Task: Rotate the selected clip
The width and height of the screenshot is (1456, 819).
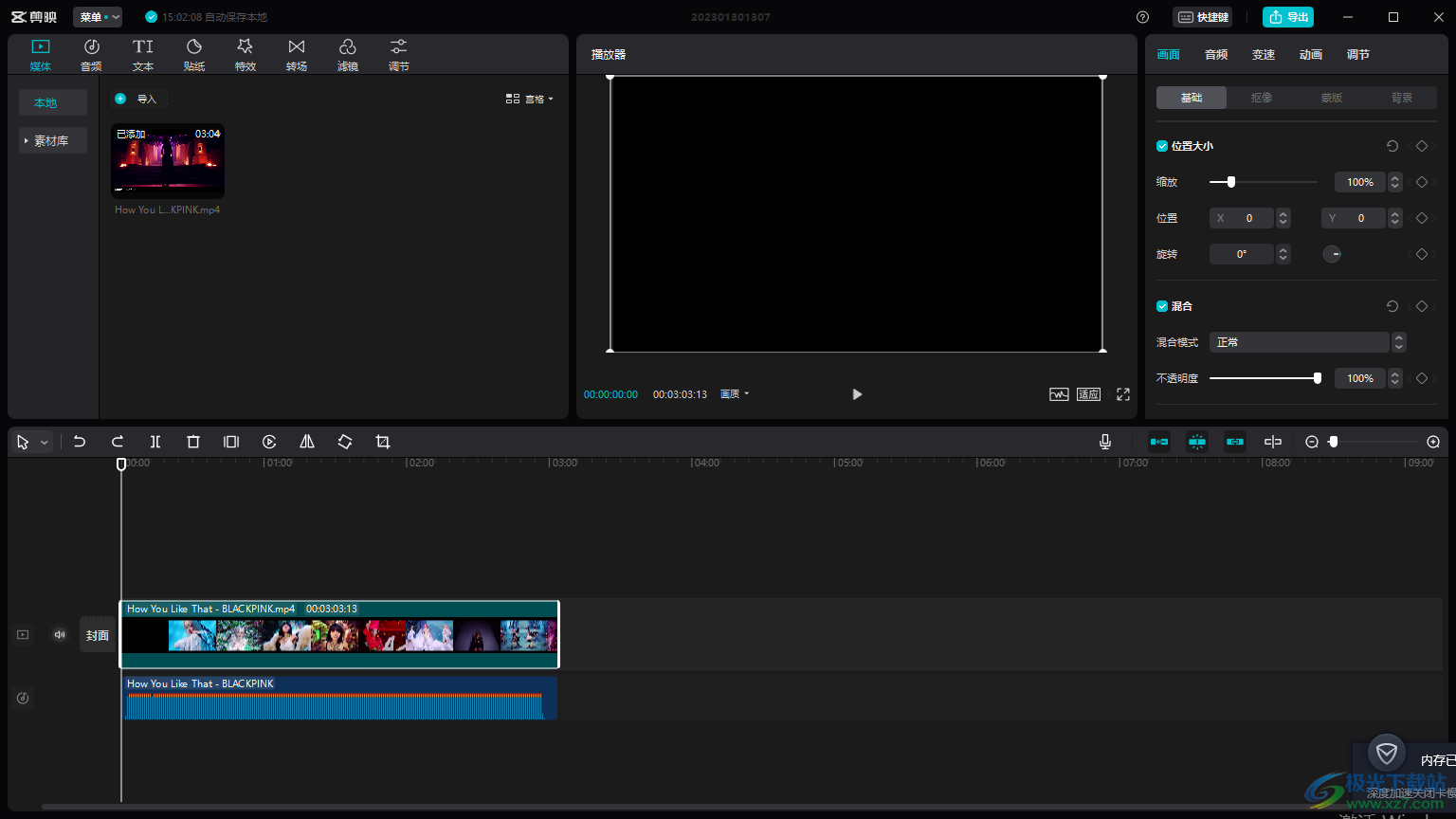Action: point(345,442)
